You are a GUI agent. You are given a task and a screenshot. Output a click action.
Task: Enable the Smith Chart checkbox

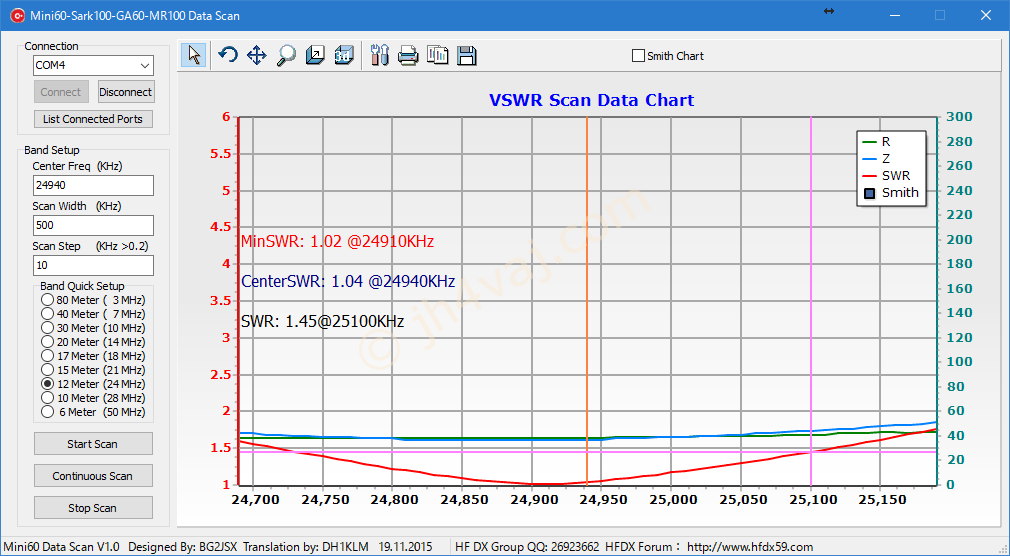click(638, 56)
